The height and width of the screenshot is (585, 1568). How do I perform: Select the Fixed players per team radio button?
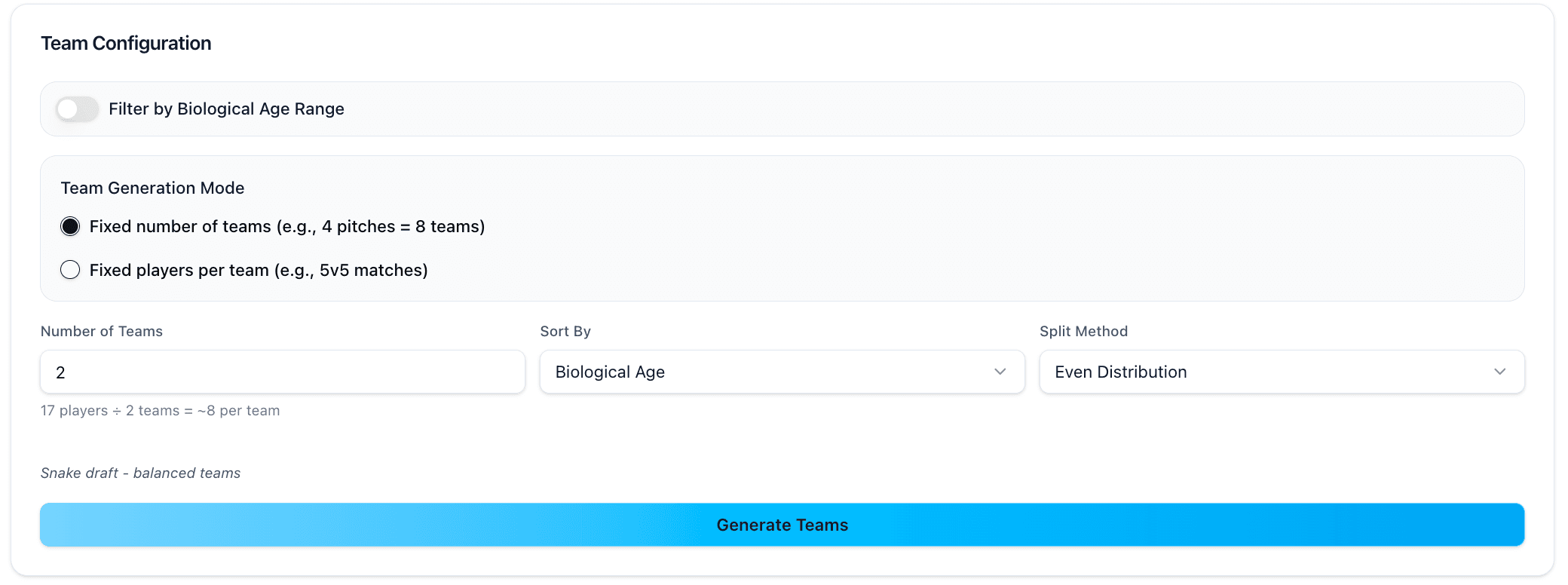(x=70, y=269)
